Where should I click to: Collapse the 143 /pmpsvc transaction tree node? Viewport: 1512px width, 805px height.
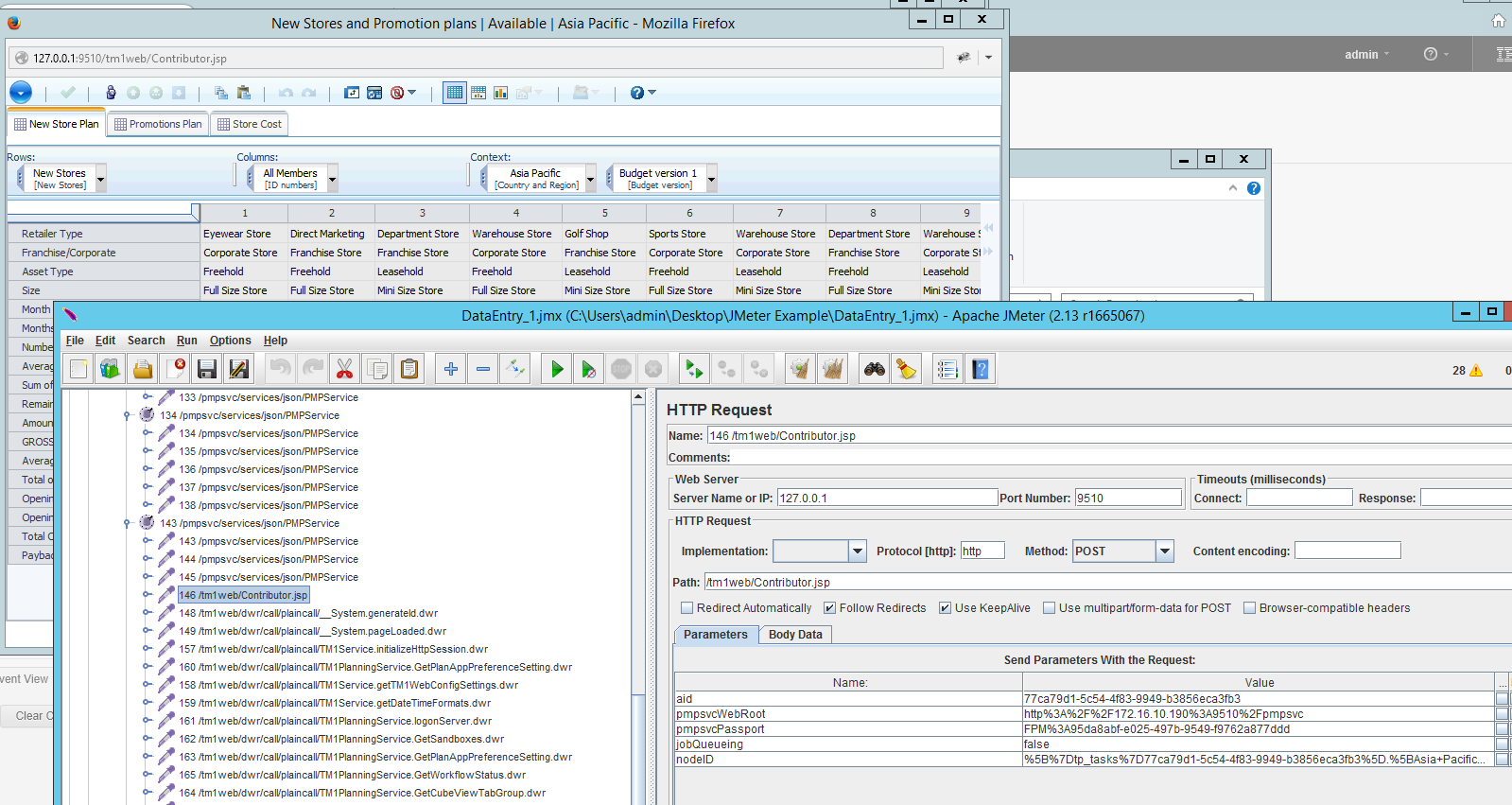tap(127, 523)
